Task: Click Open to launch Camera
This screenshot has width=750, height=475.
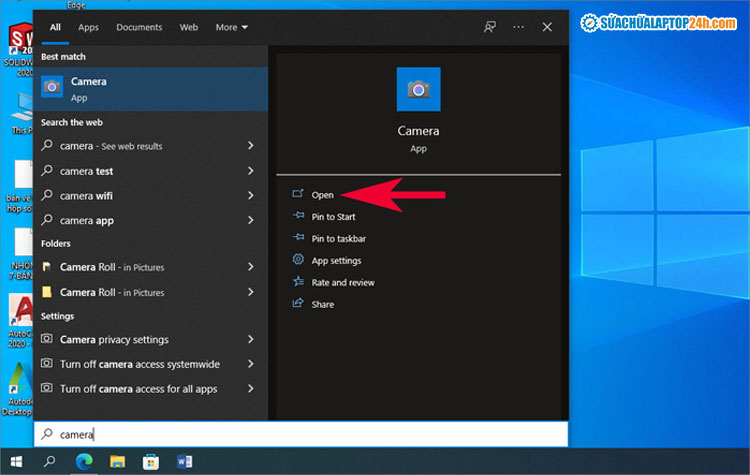Action: pyautogui.click(x=322, y=195)
